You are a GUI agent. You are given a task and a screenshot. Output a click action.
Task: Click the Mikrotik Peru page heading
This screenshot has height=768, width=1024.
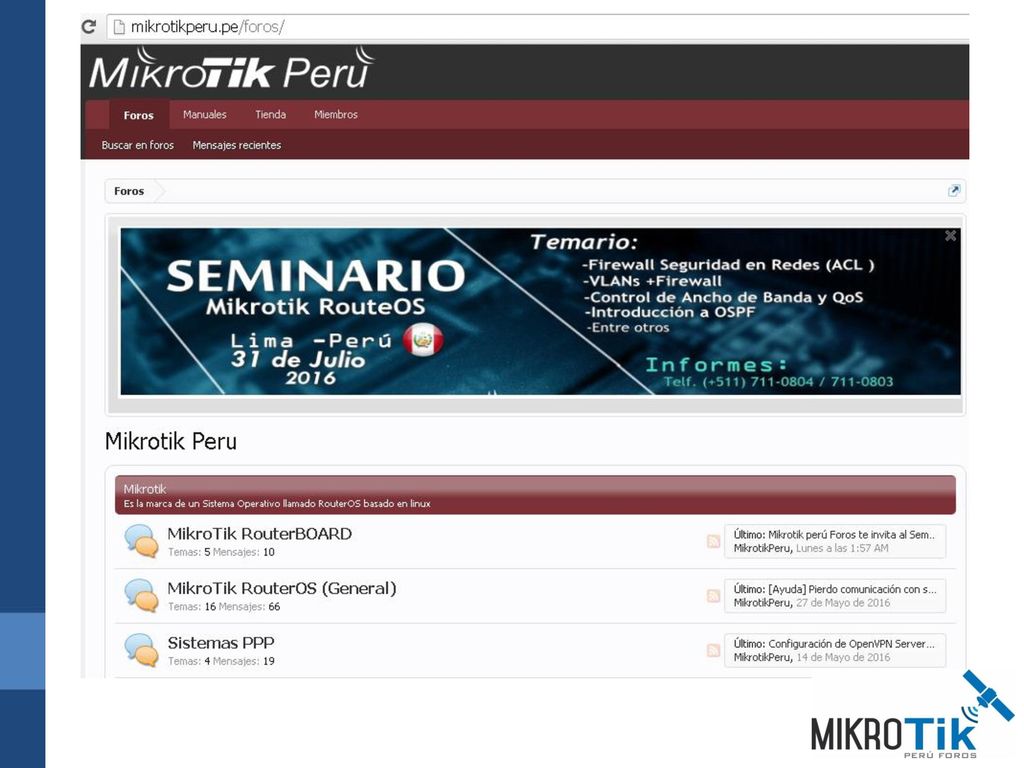click(170, 441)
